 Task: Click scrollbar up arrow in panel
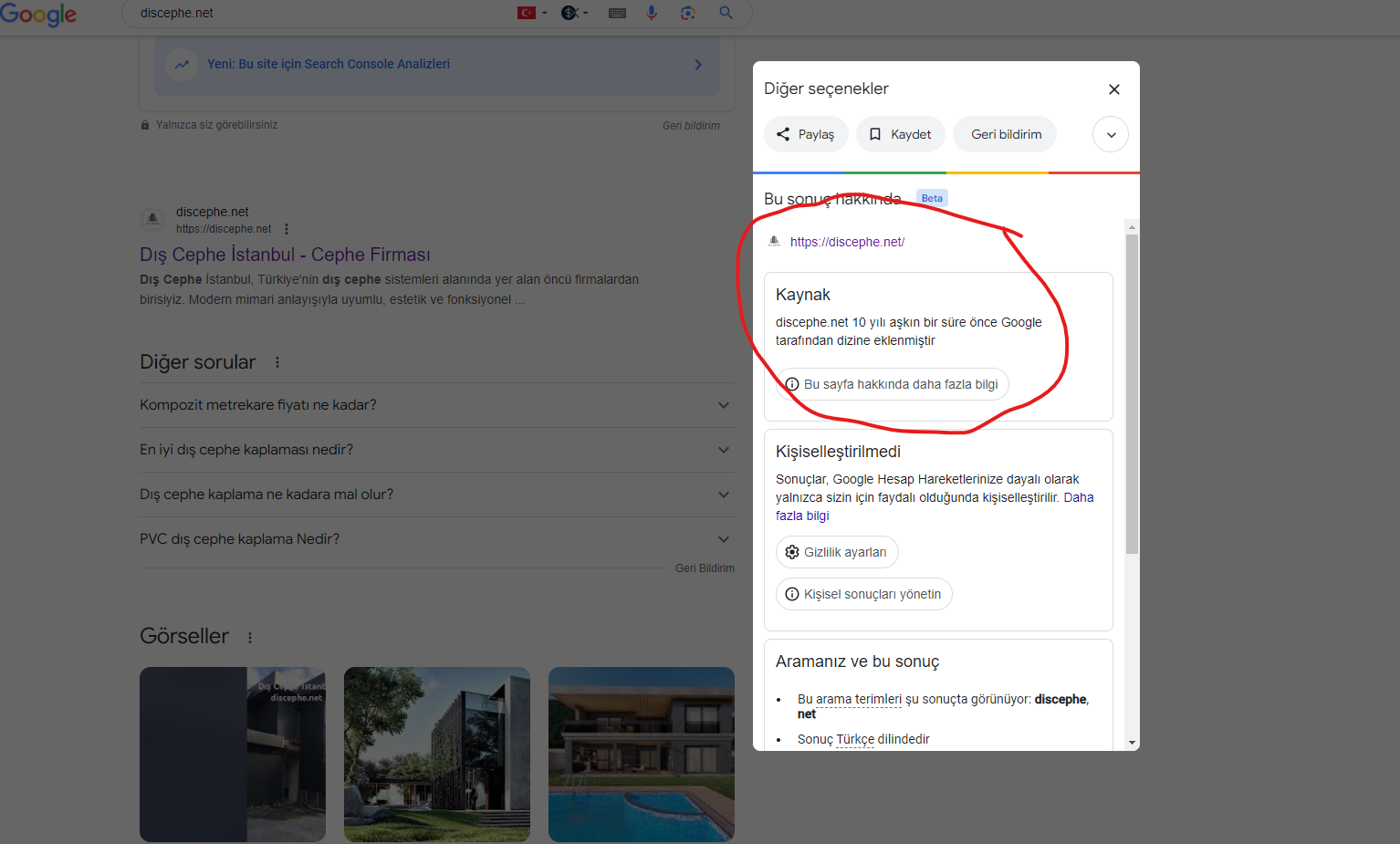(1132, 226)
